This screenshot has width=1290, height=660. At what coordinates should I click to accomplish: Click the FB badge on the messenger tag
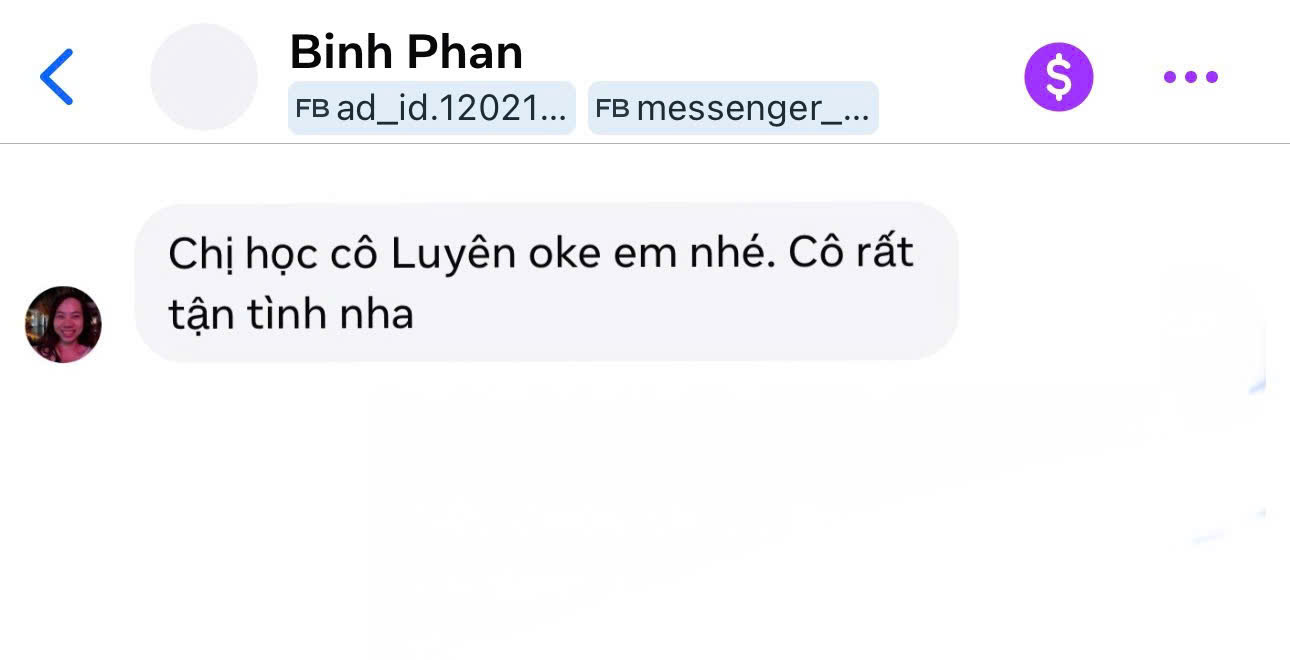613,108
